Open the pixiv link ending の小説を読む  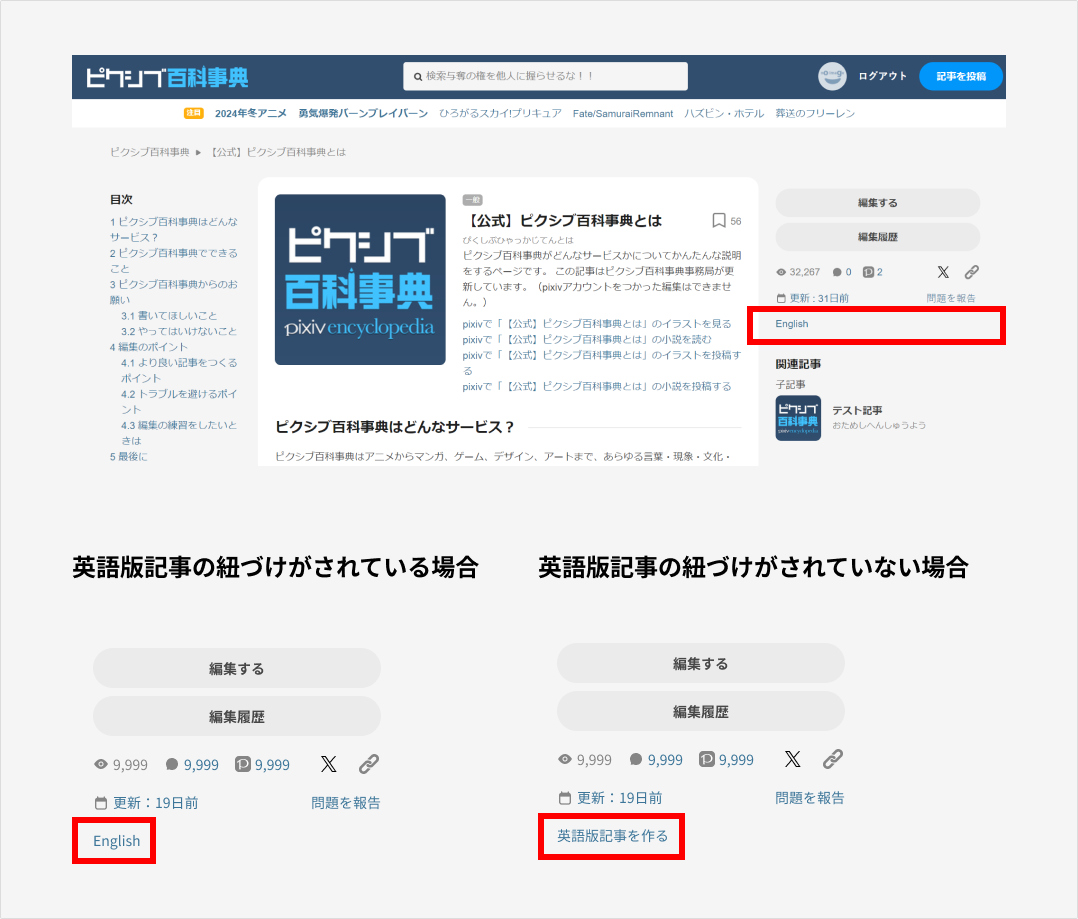point(587,340)
